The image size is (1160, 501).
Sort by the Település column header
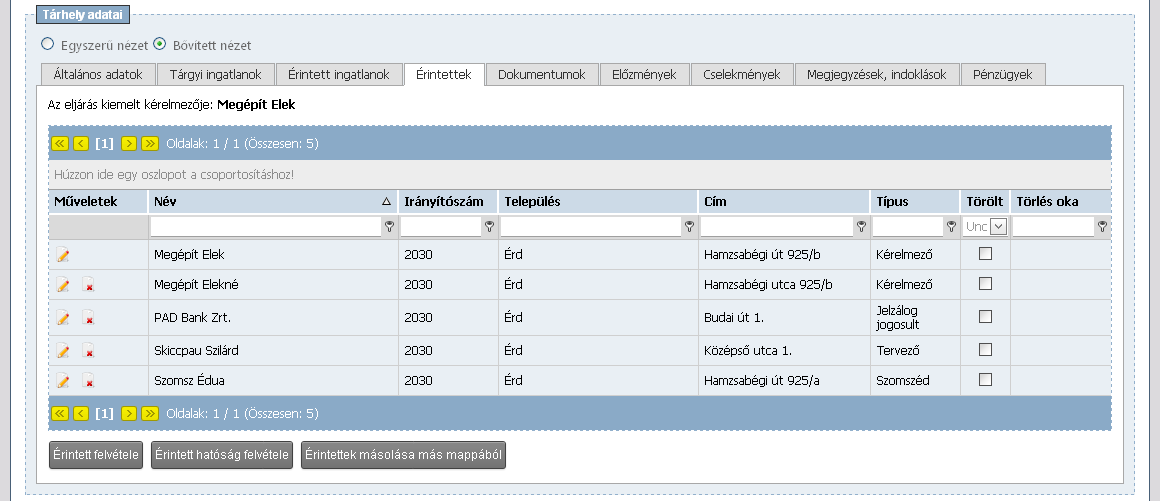point(598,201)
